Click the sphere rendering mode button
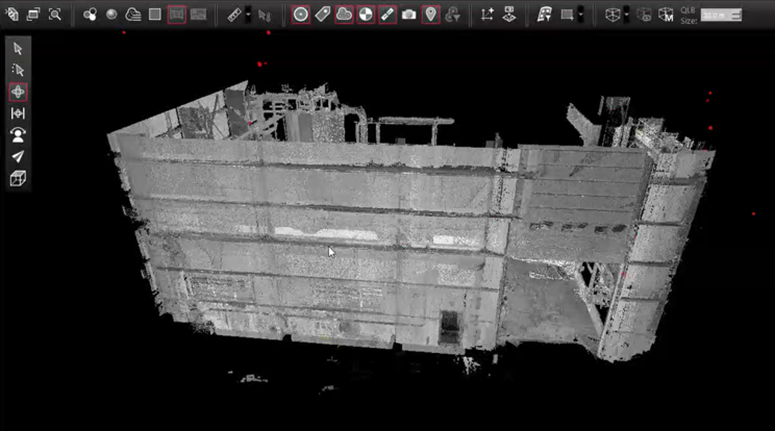775x431 pixels. (x=111, y=14)
